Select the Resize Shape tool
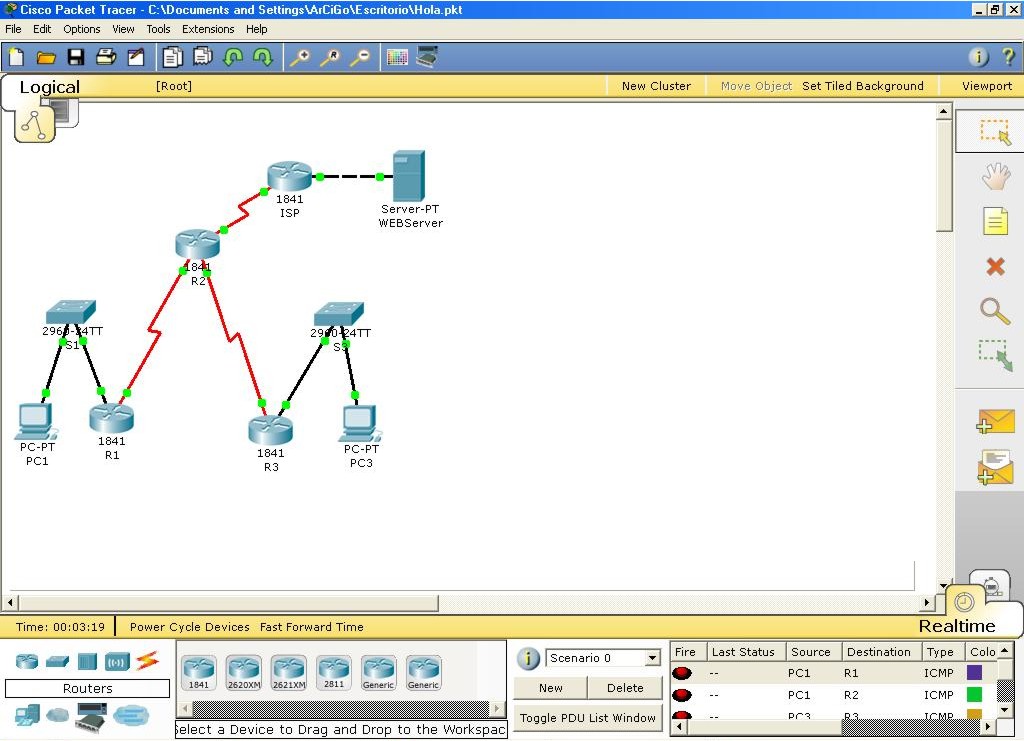 [x=995, y=356]
